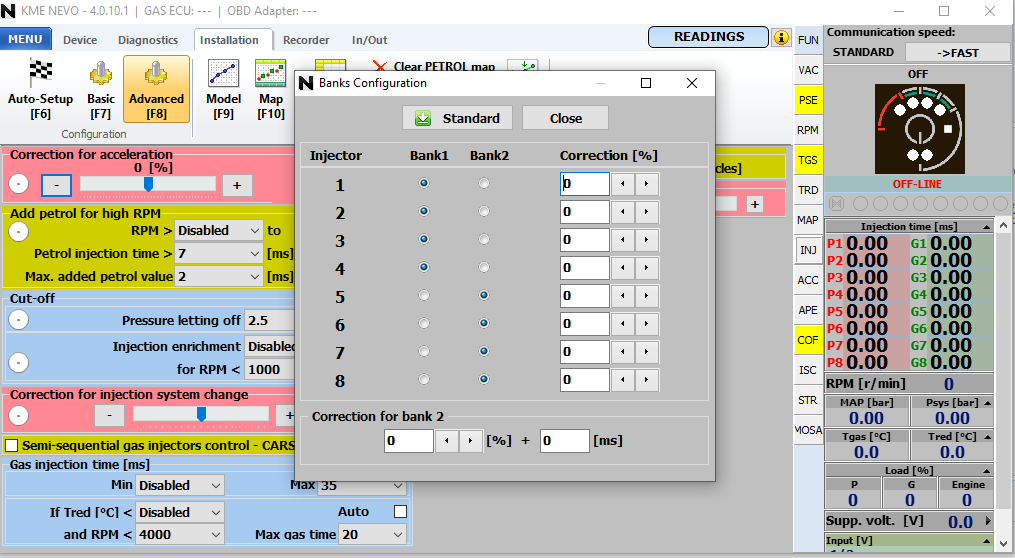Select Bank2 for injector 7
The width and height of the screenshot is (1015, 558).
[x=484, y=351]
